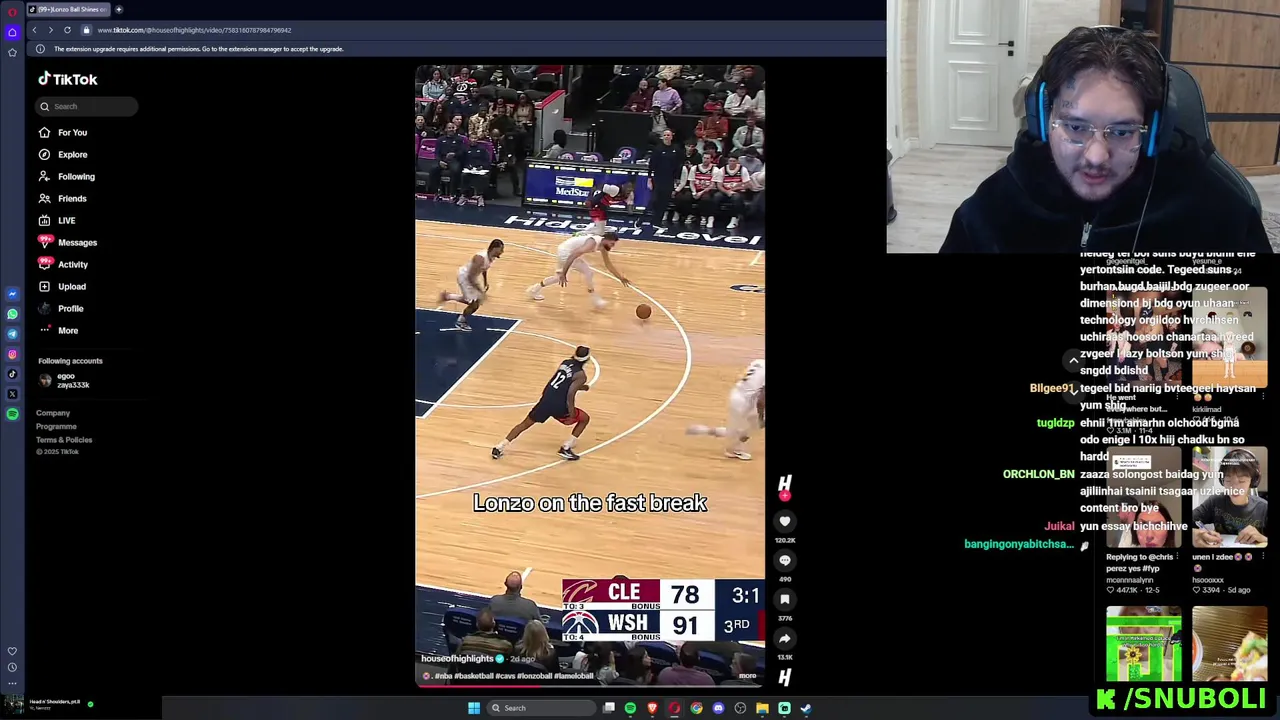Open the For You feed
The height and width of the screenshot is (720, 1280).
pos(63,132)
